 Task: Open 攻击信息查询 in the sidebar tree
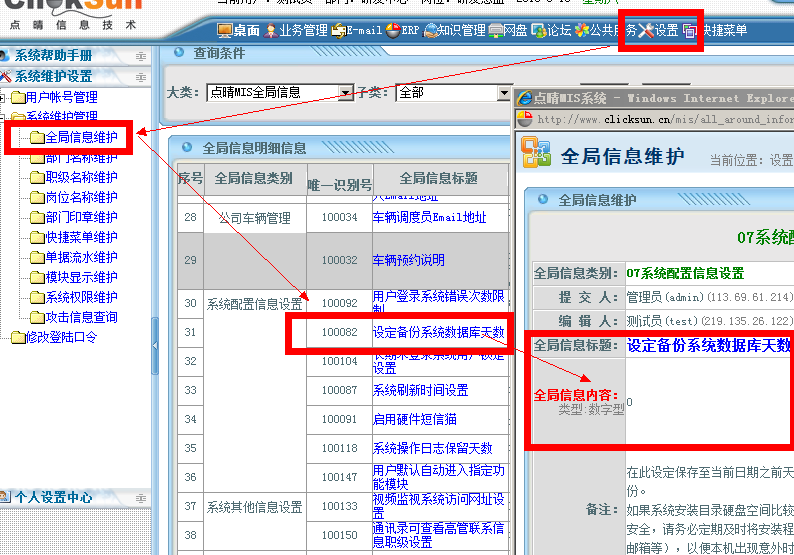81,317
